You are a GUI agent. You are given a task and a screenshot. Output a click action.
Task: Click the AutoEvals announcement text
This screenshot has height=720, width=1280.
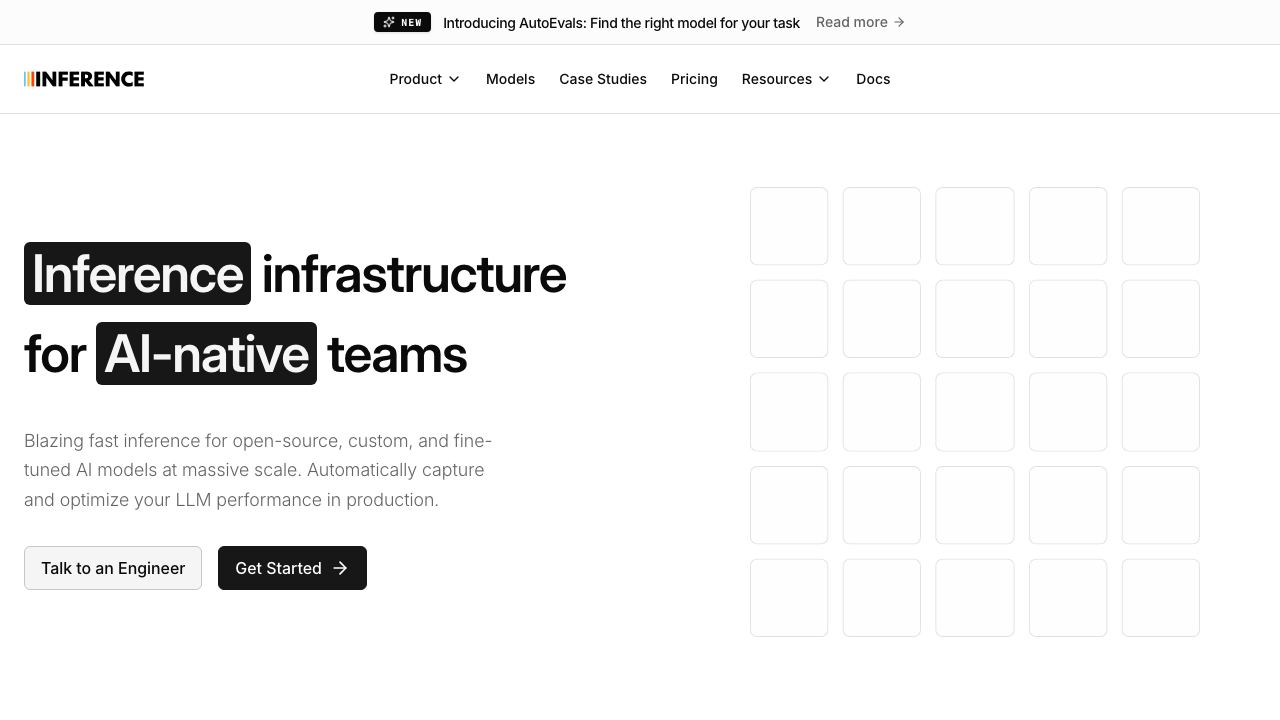pyautogui.click(x=621, y=22)
